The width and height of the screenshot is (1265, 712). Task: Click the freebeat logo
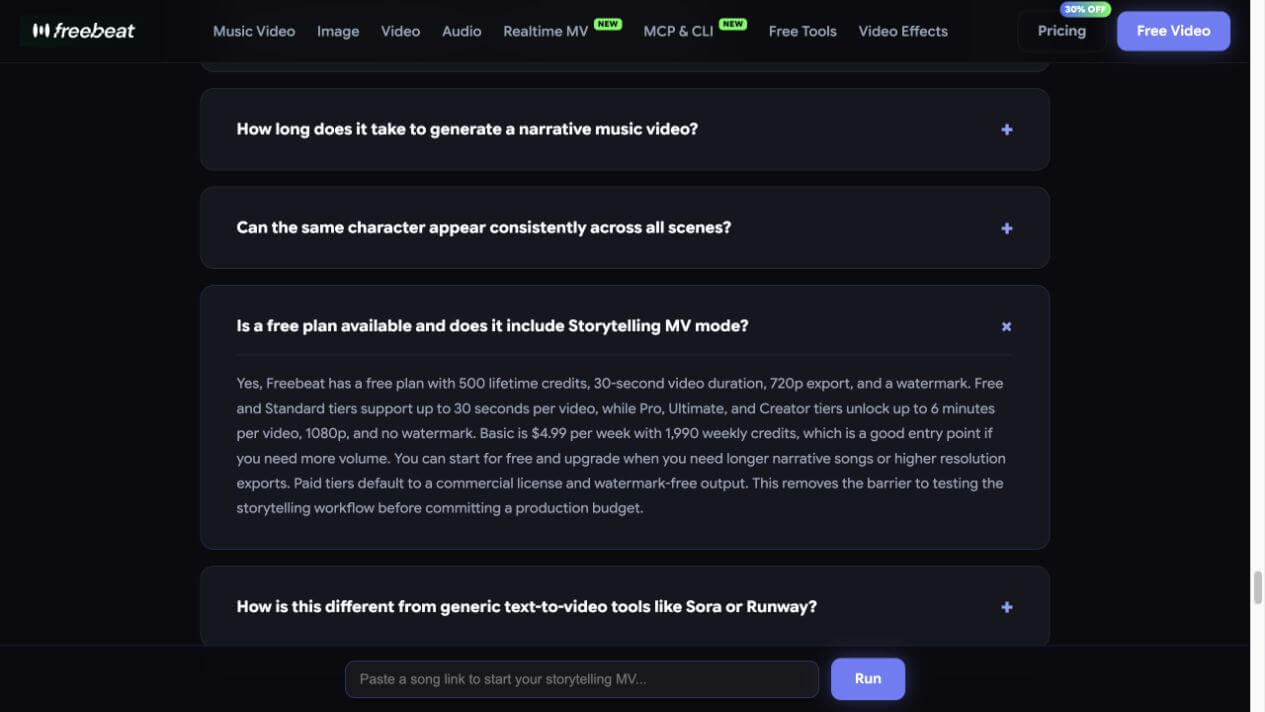[84, 31]
